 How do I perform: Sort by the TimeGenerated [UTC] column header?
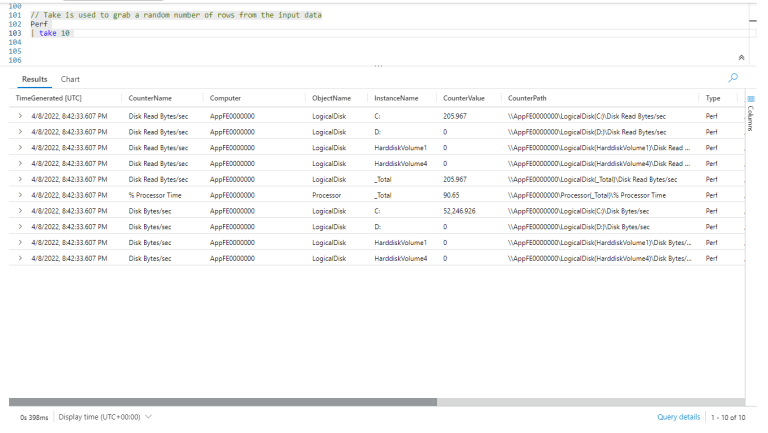[x=49, y=98]
